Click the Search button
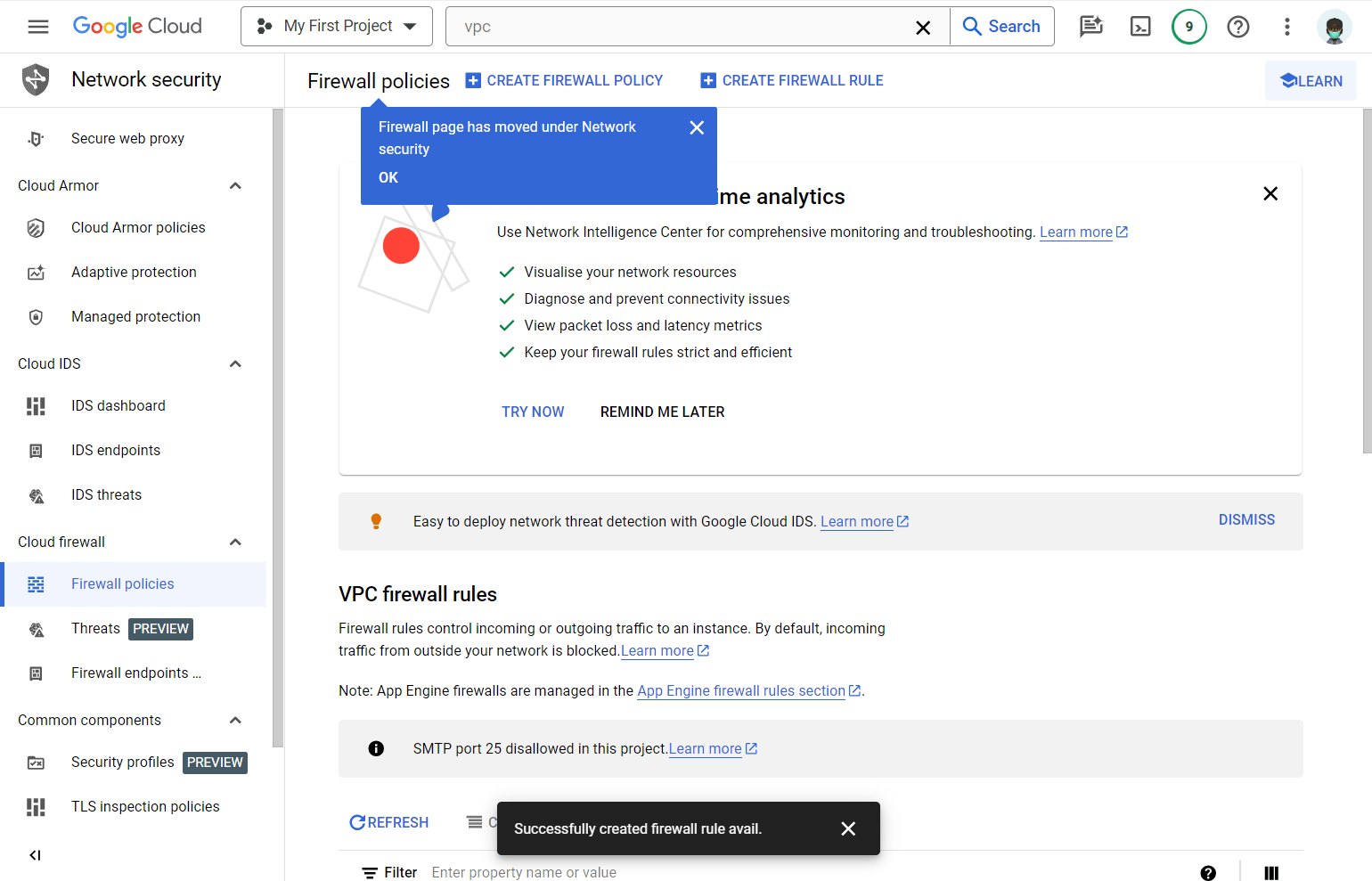This screenshot has width=1372, height=881. [x=1002, y=27]
